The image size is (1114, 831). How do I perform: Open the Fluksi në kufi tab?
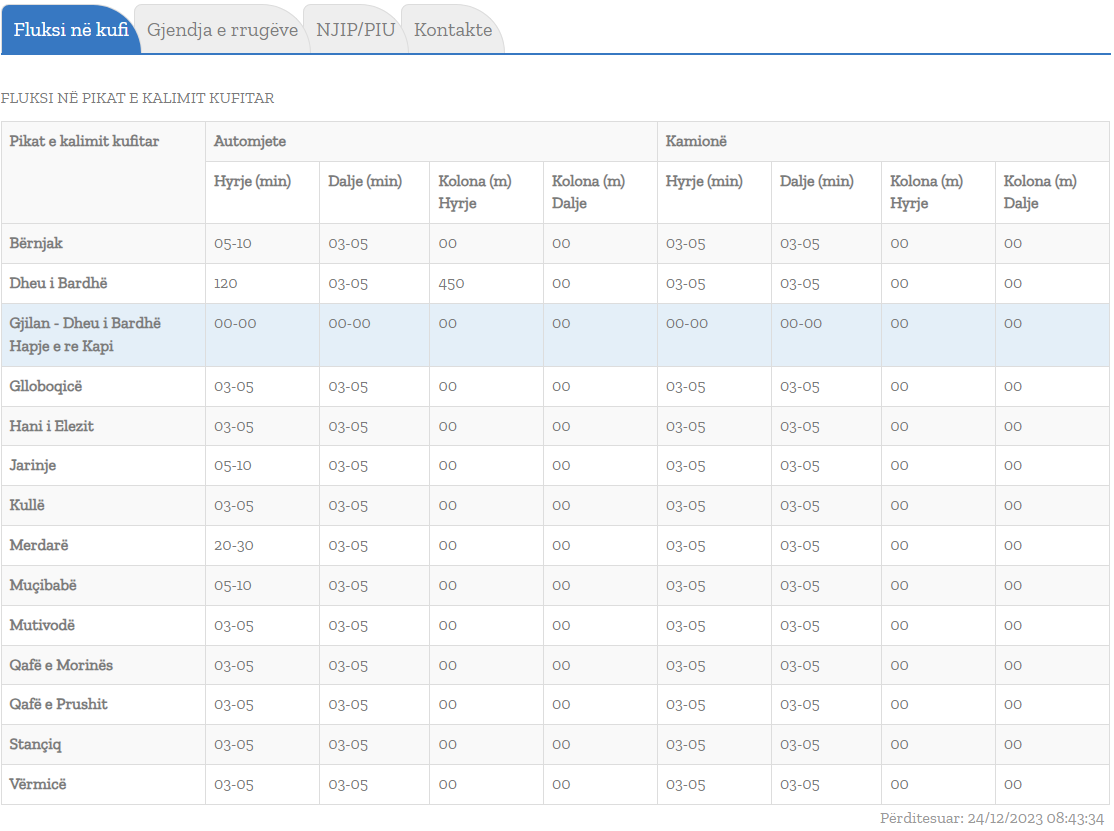tap(71, 30)
